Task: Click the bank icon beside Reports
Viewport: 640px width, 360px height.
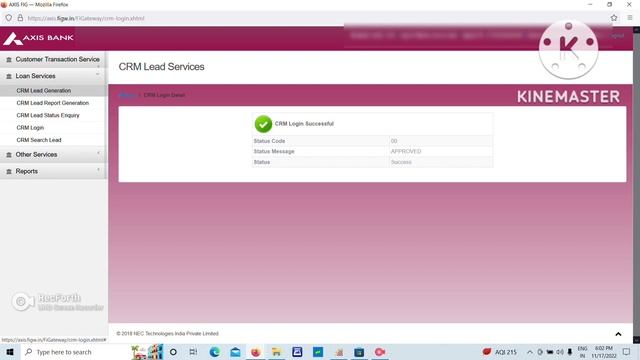Action: click(9, 171)
